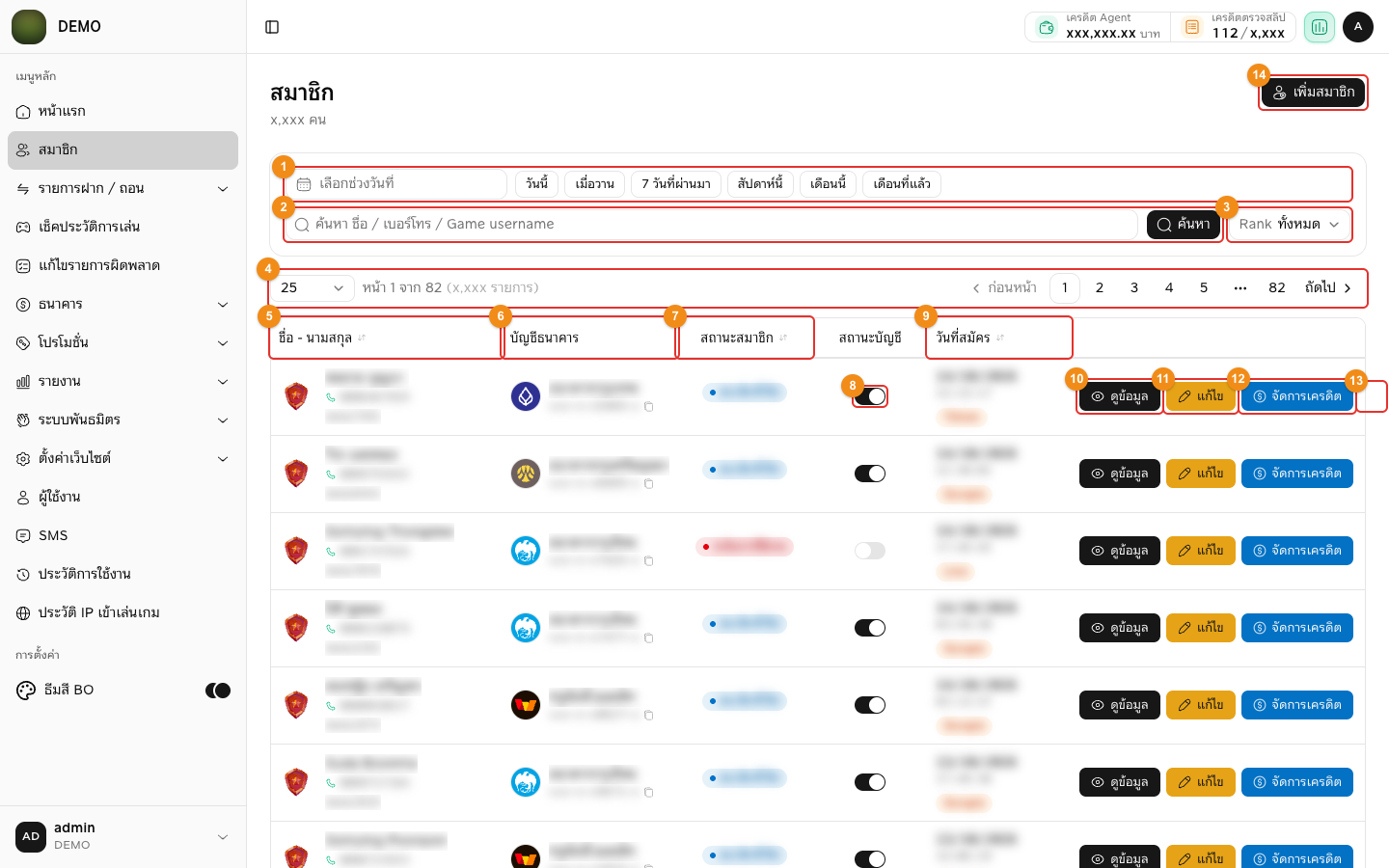Click the gamepad icon for เช็คประวัติการเล่น
Screen dimensions: 1389x868
23,228
